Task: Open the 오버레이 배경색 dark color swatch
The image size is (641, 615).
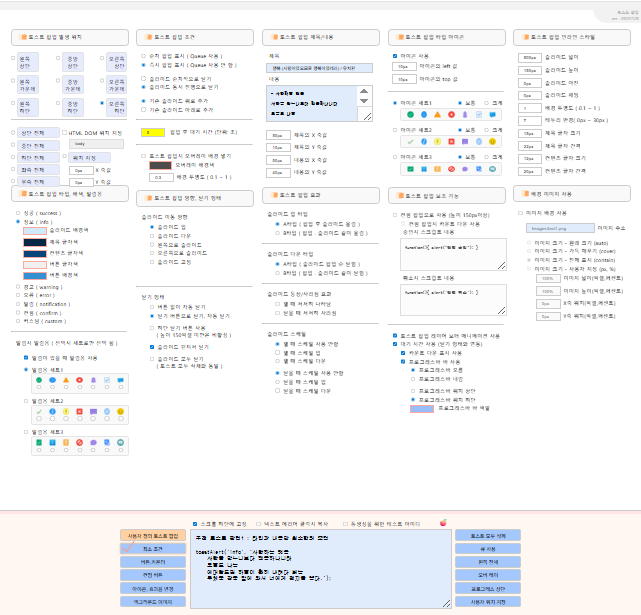Action: click(x=161, y=165)
